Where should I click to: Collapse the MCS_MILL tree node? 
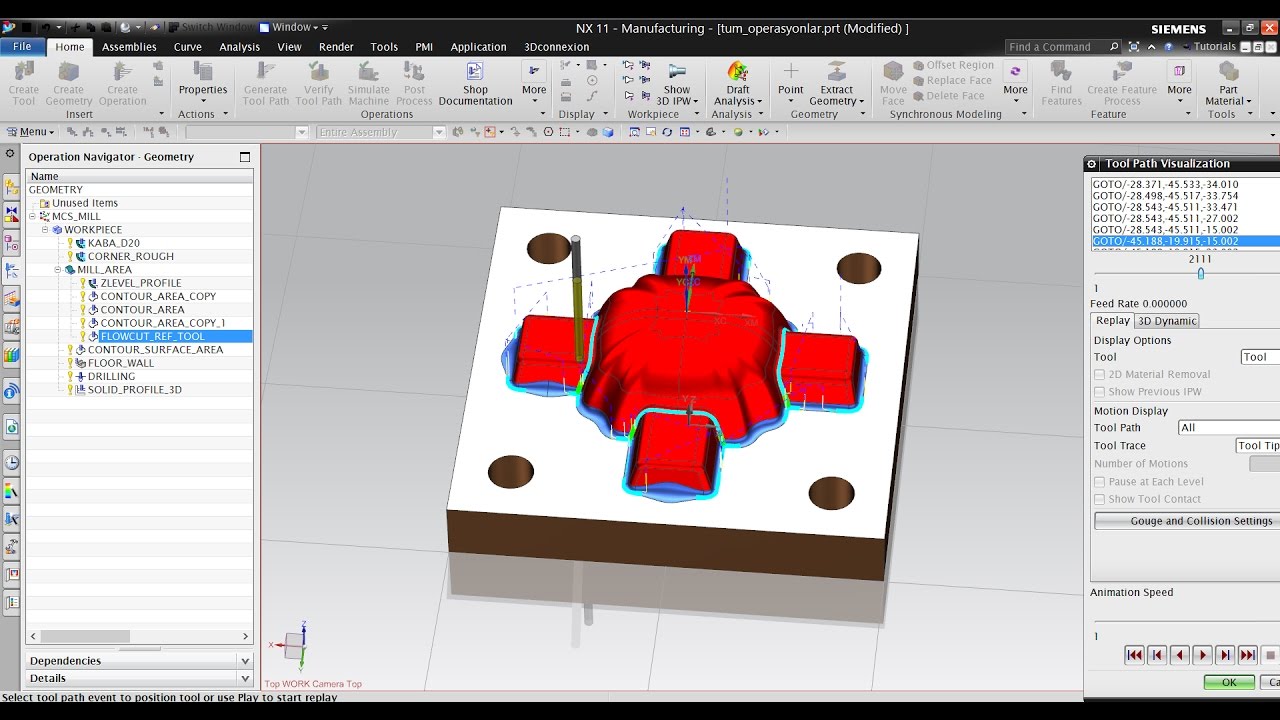coord(33,216)
